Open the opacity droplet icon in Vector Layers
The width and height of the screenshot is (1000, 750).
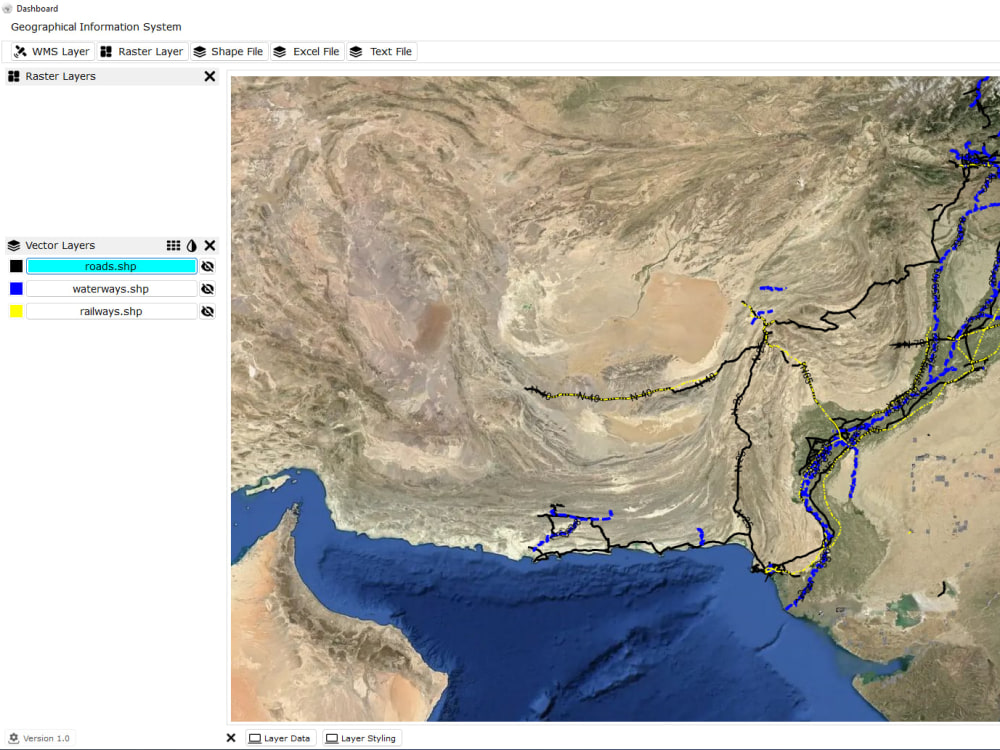point(192,246)
